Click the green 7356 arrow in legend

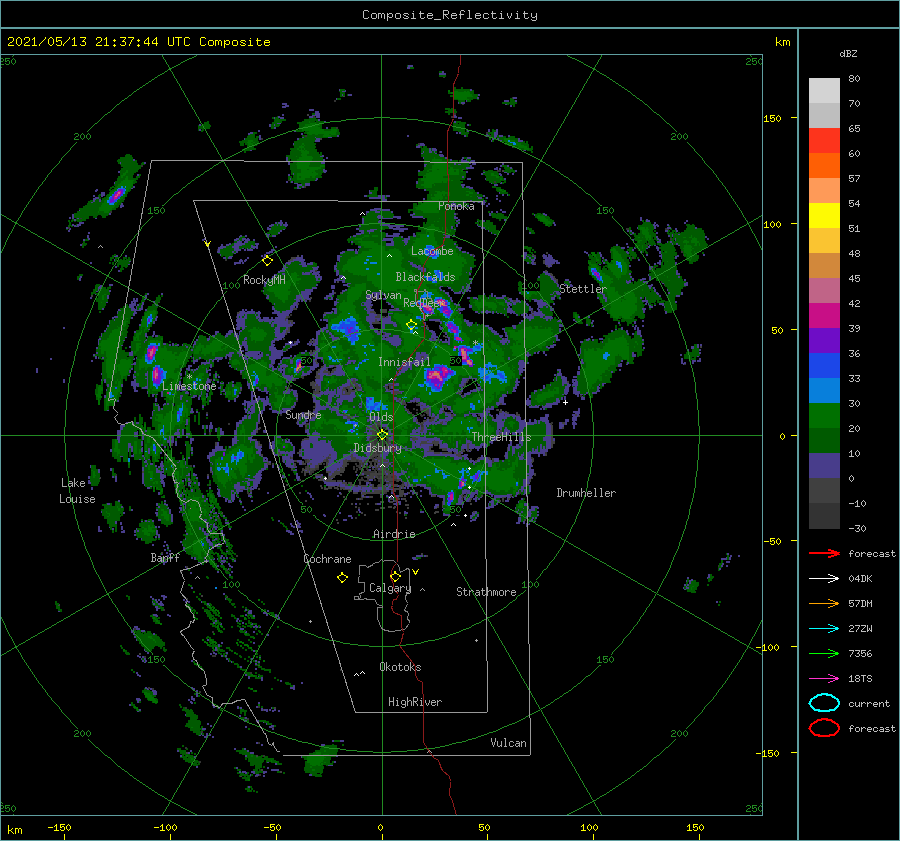coord(824,653)
